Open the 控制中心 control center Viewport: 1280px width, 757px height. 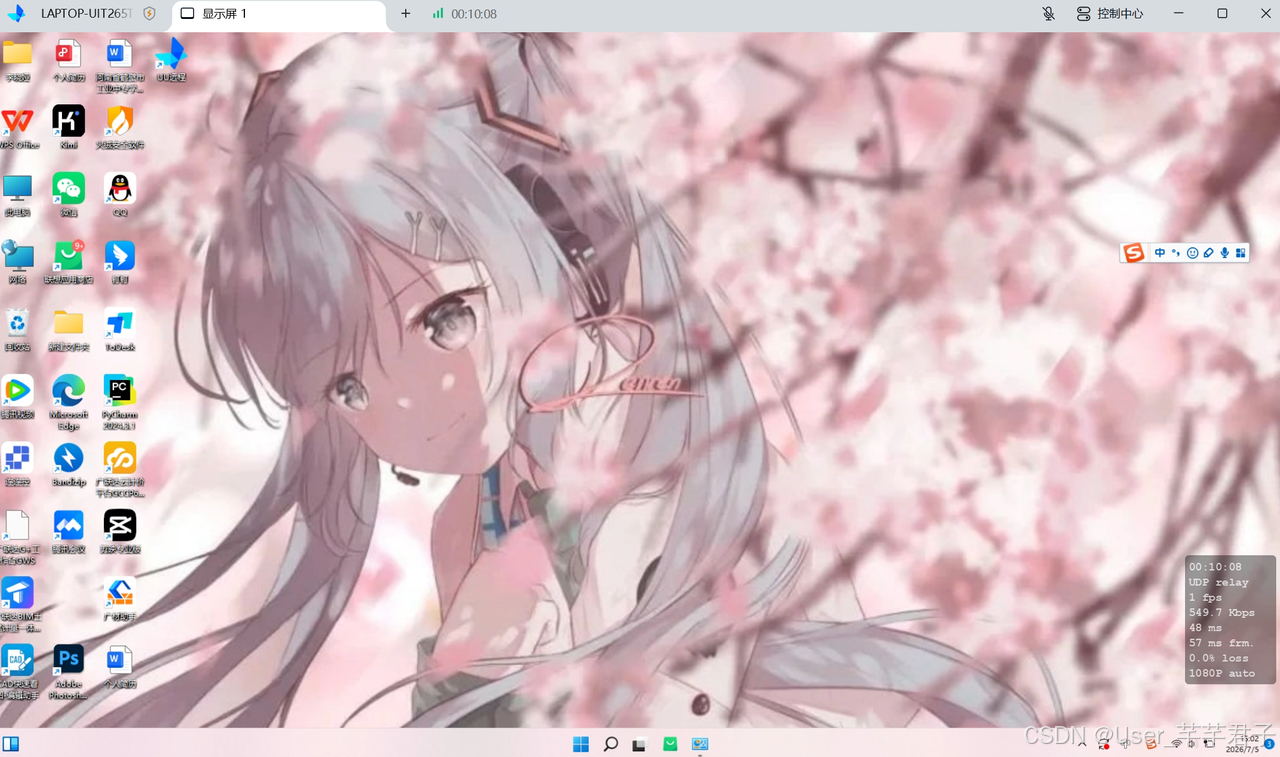coord(1110,14)
